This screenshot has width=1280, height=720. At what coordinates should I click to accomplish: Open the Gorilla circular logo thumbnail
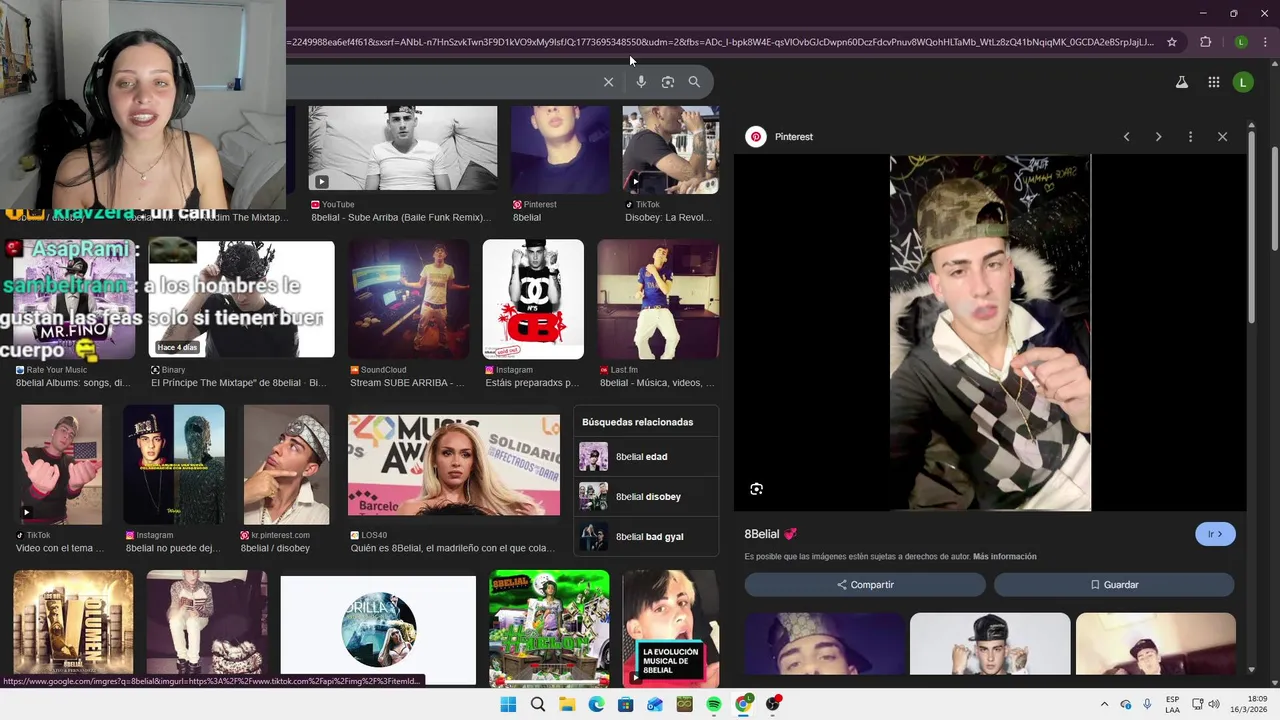coord(378,628)
